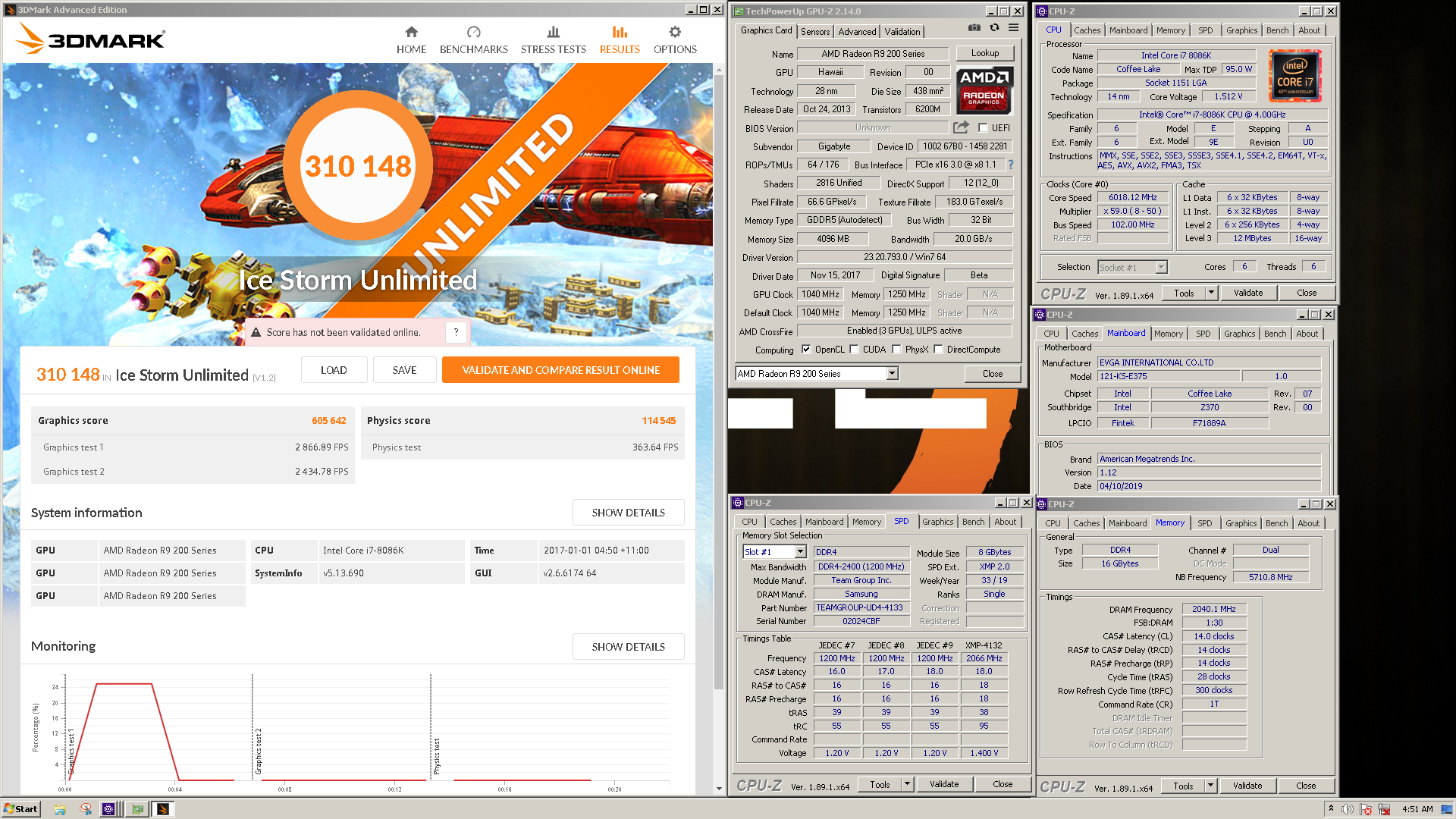Toggle the OpenCL checkbox in GPU-Z
Screen dimensions: 1456x819
806,350
